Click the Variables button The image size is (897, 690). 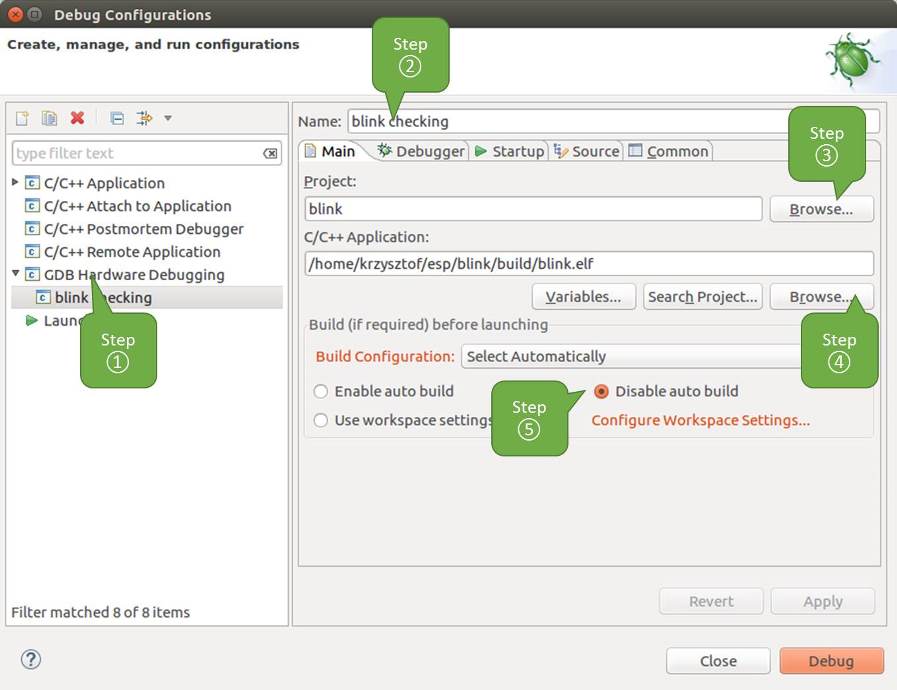click(584, 297)
